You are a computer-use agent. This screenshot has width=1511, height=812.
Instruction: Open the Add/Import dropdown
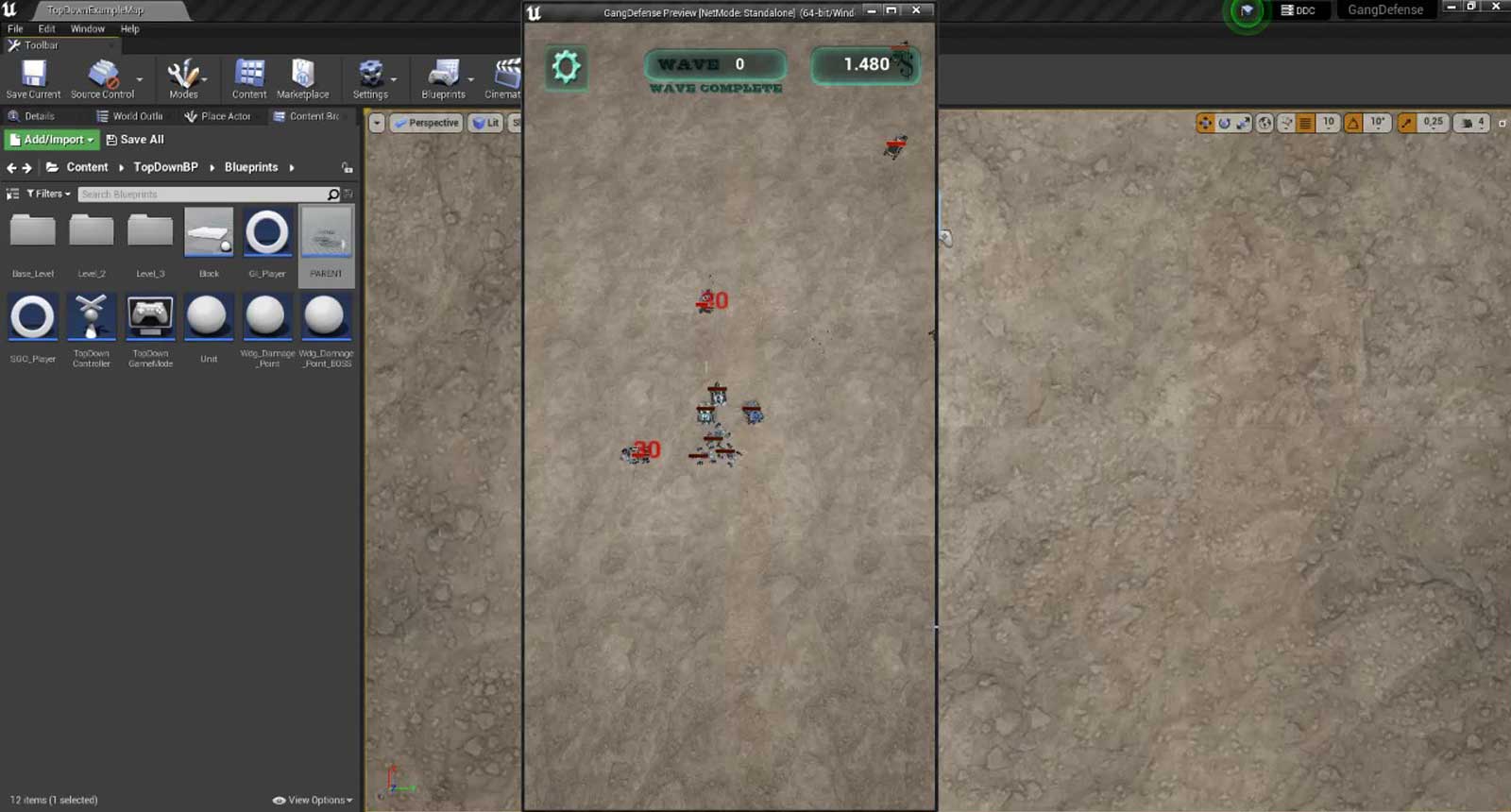(52, 140)
